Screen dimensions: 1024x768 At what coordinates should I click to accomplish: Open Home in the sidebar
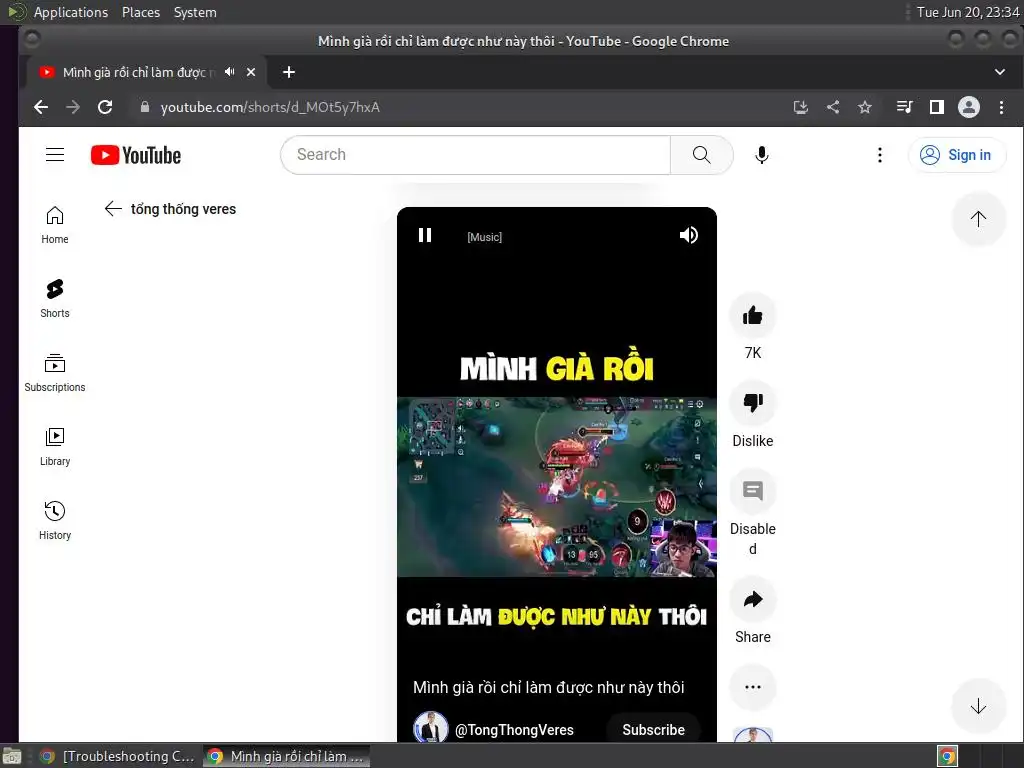click(x=55, y=225)
